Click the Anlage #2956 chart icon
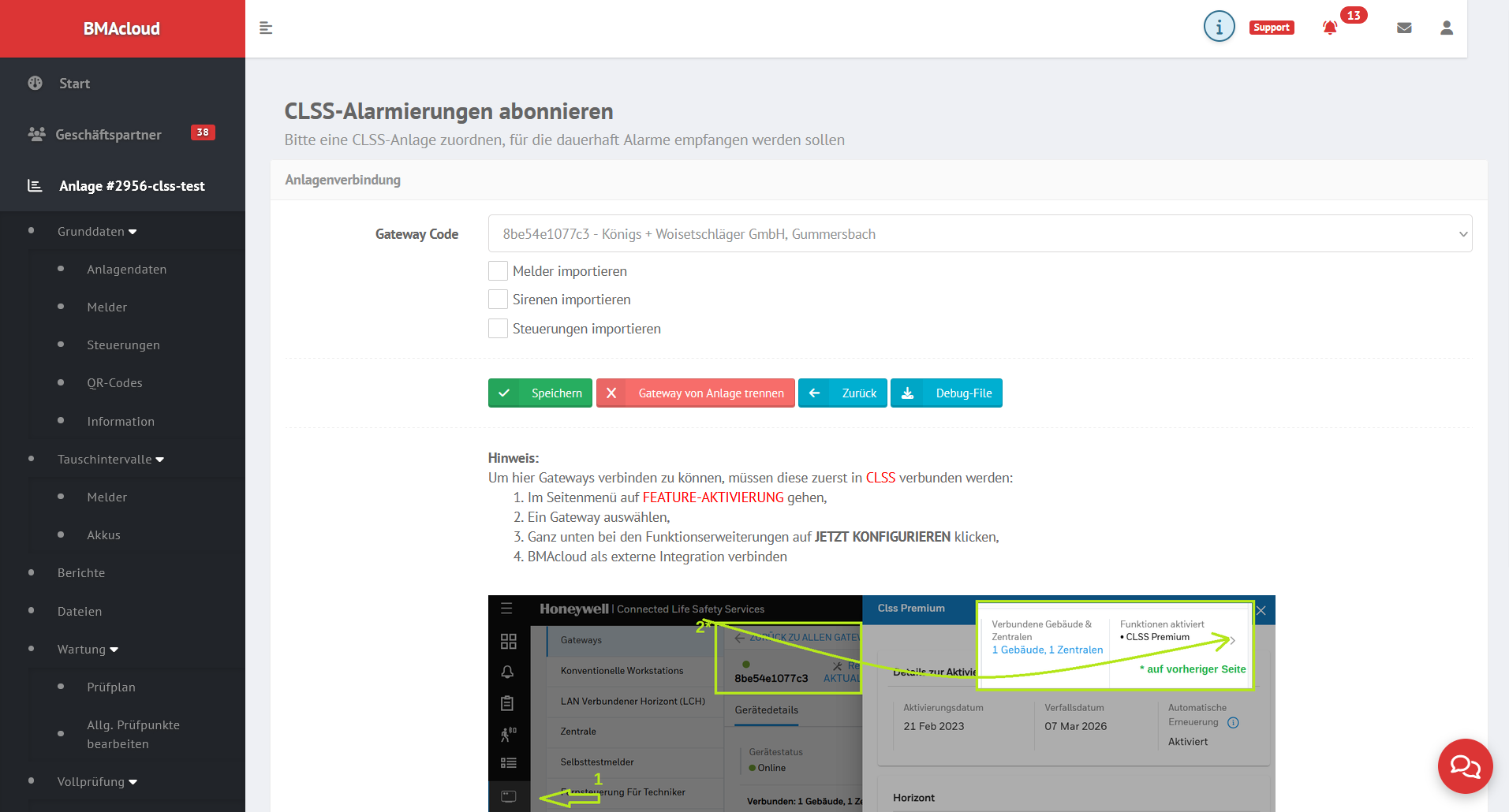The image size is (1509, 812). point(35,186)
